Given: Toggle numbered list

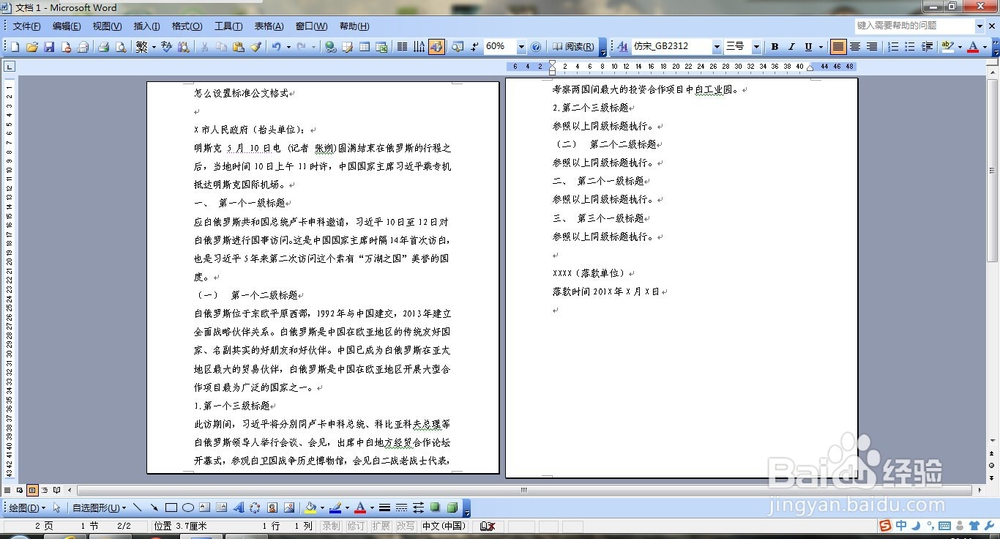Looking at the screenshot, I should 893,47.
